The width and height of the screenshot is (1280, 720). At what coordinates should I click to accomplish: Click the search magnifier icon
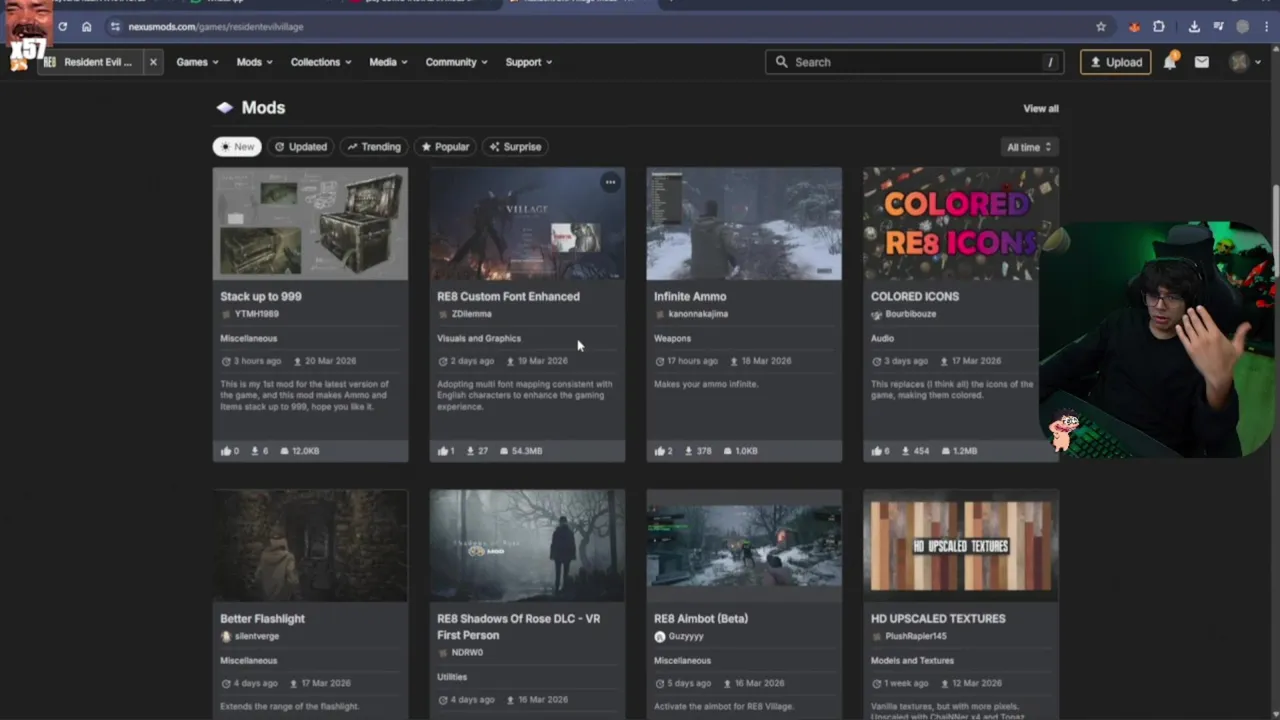pos(782,62)
